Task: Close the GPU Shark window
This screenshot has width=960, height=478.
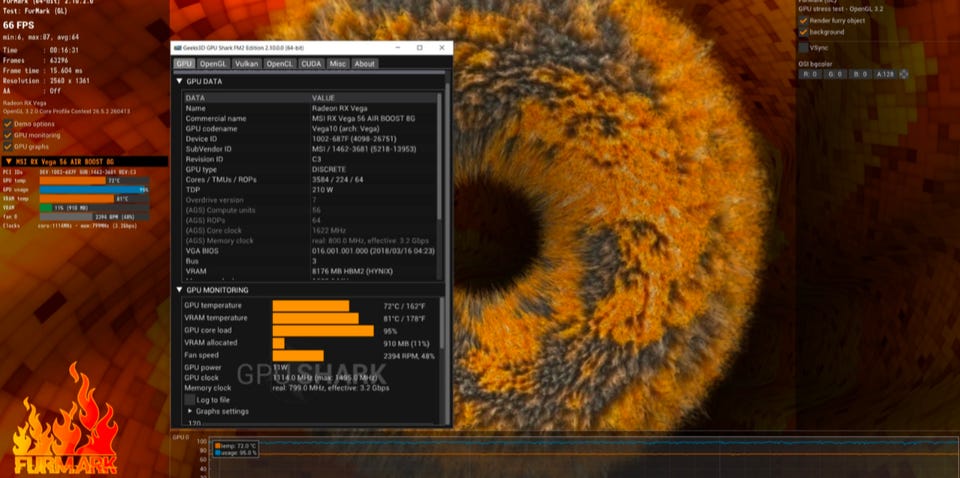Action: tap(442, 48)
